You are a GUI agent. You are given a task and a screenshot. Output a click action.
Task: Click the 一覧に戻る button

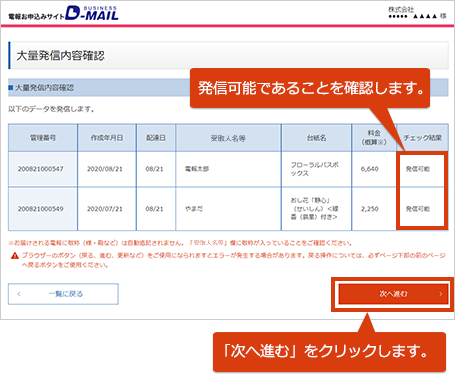click(x=63, y=294)
